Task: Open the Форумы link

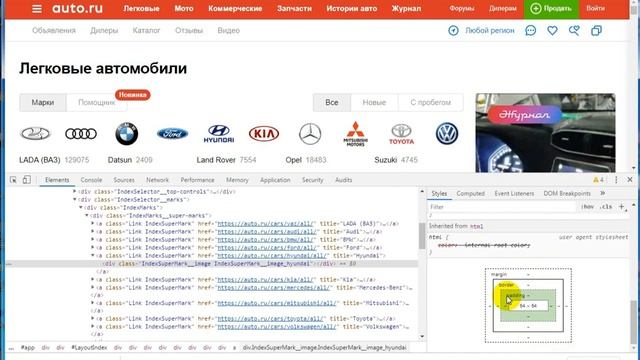Action: click(462, 8)
